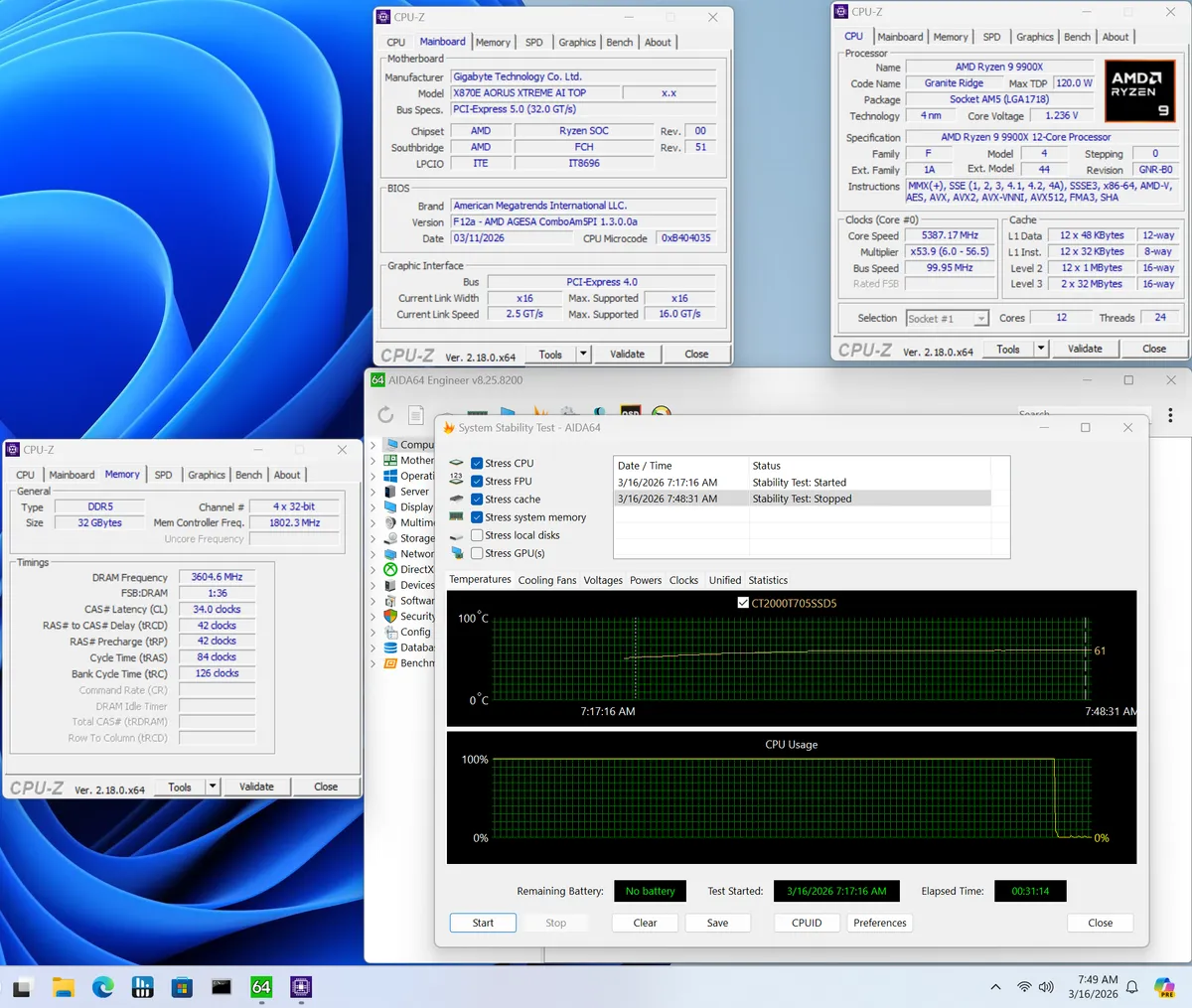Enable the Stress GPU(s) checkbox
1192x1008 pixels.
pyautogui.click(x=477, y=553)
